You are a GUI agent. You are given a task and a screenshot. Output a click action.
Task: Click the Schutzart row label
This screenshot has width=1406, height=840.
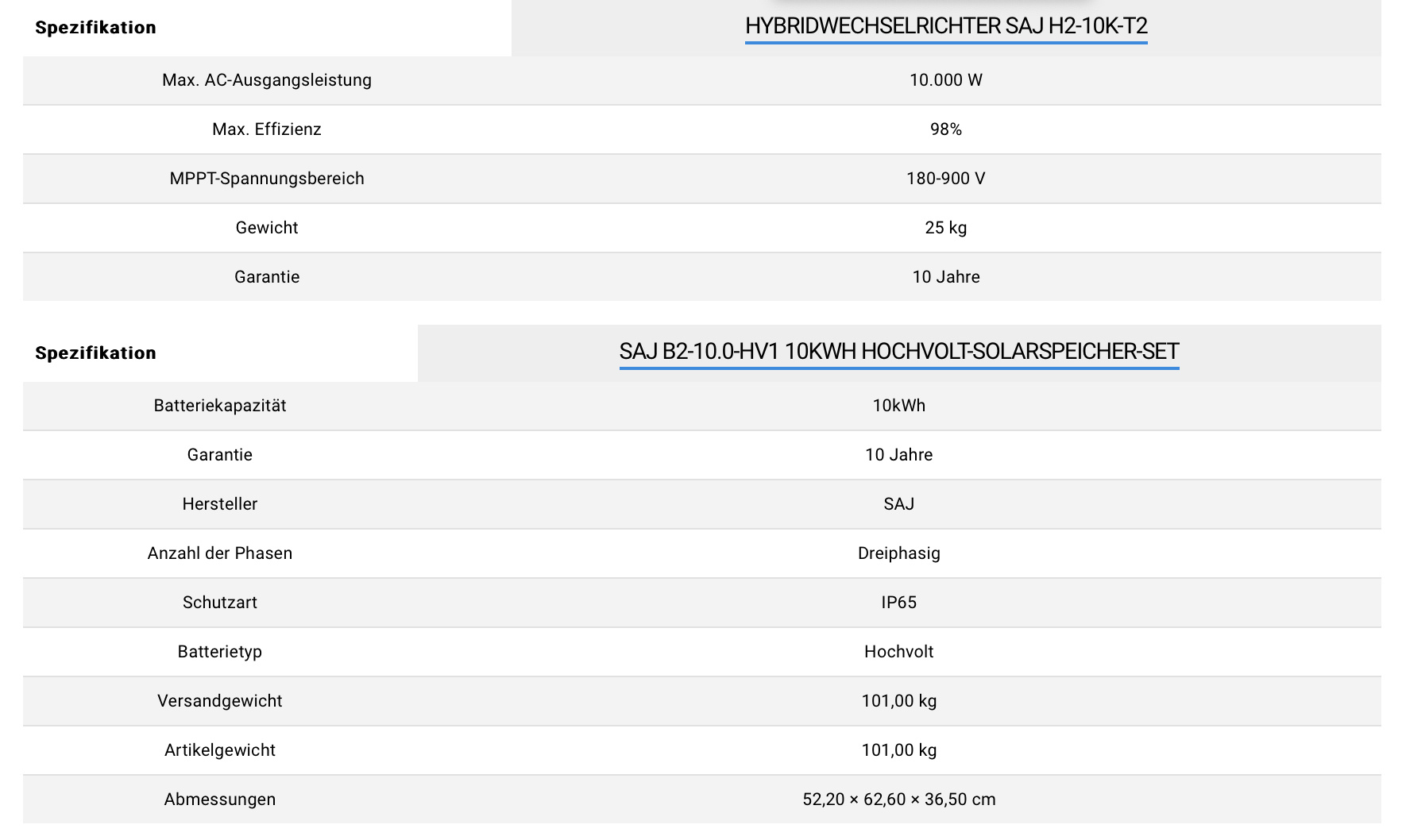tap(220, 603)
